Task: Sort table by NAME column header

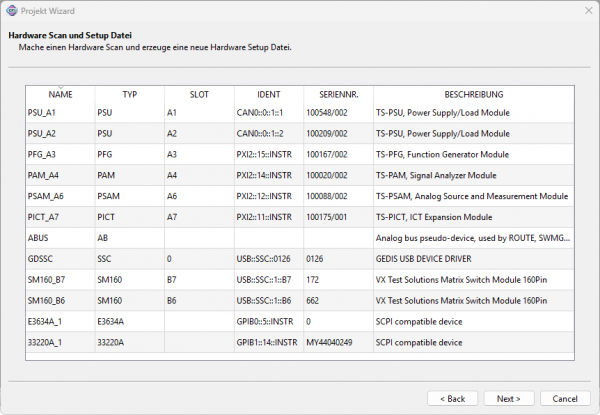Action: tap(60, 94)
